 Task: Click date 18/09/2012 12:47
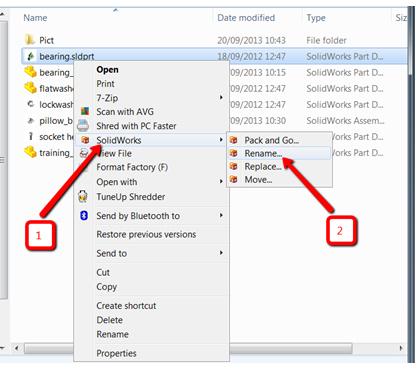[x=251, y=56]
